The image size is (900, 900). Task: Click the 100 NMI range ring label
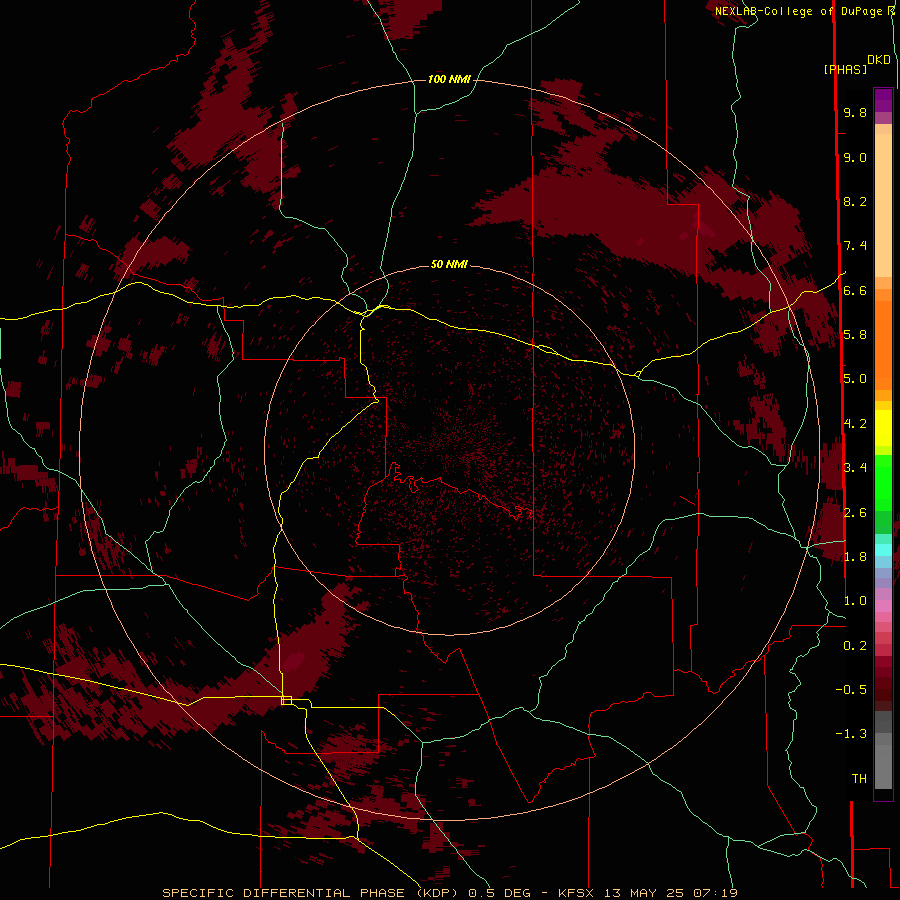(449, 79)
